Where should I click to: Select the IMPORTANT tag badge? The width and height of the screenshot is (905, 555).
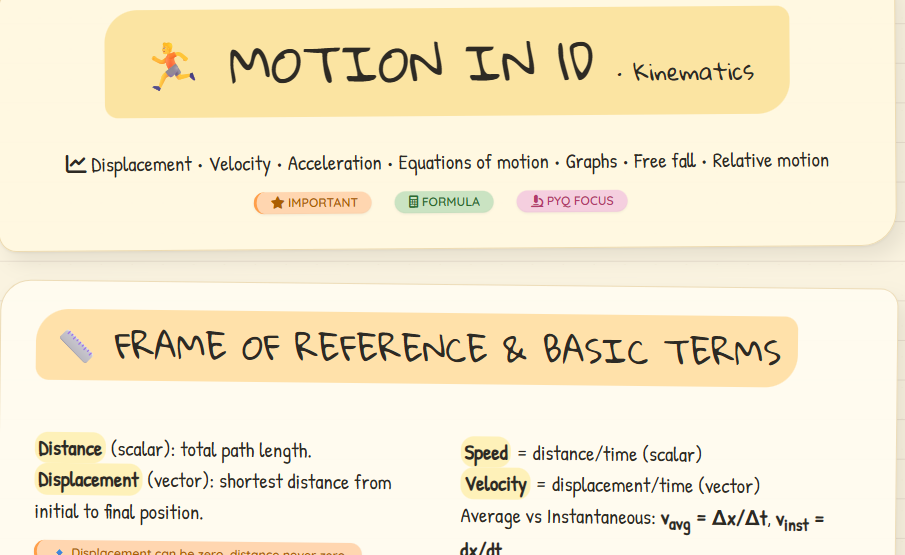[313, 203]
